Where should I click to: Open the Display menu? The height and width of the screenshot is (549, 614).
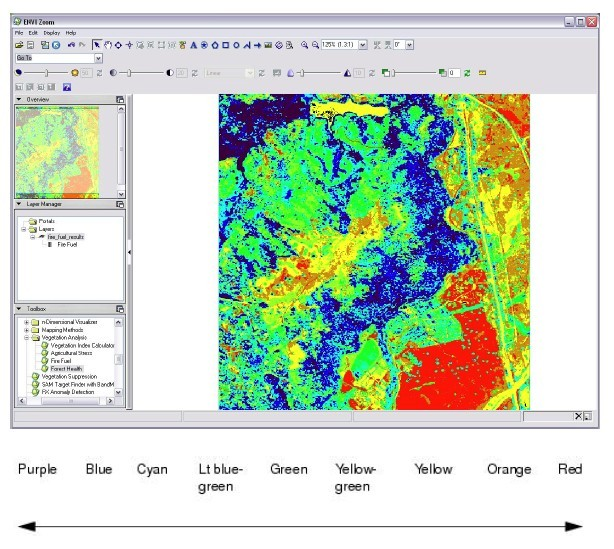pyautogui.click(x=51, y=33)
